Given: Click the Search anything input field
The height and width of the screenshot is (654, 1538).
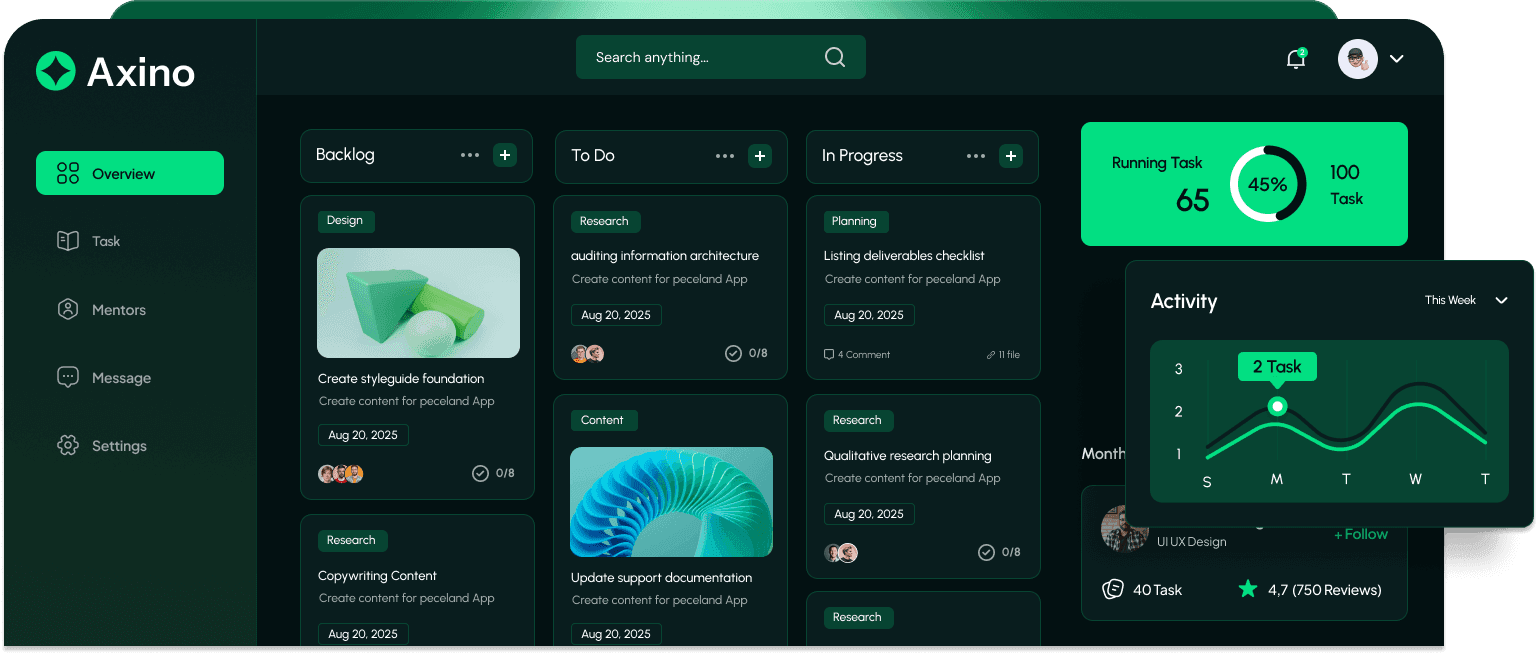Looking at the screenshot, I should 700,57.
